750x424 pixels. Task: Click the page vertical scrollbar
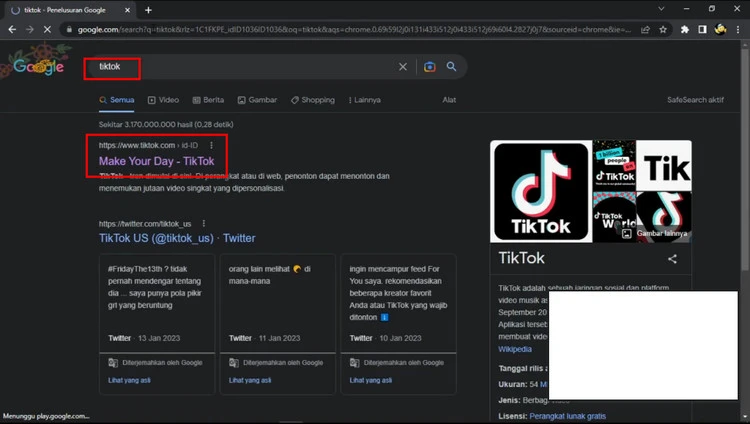click(x=744, y=158)
